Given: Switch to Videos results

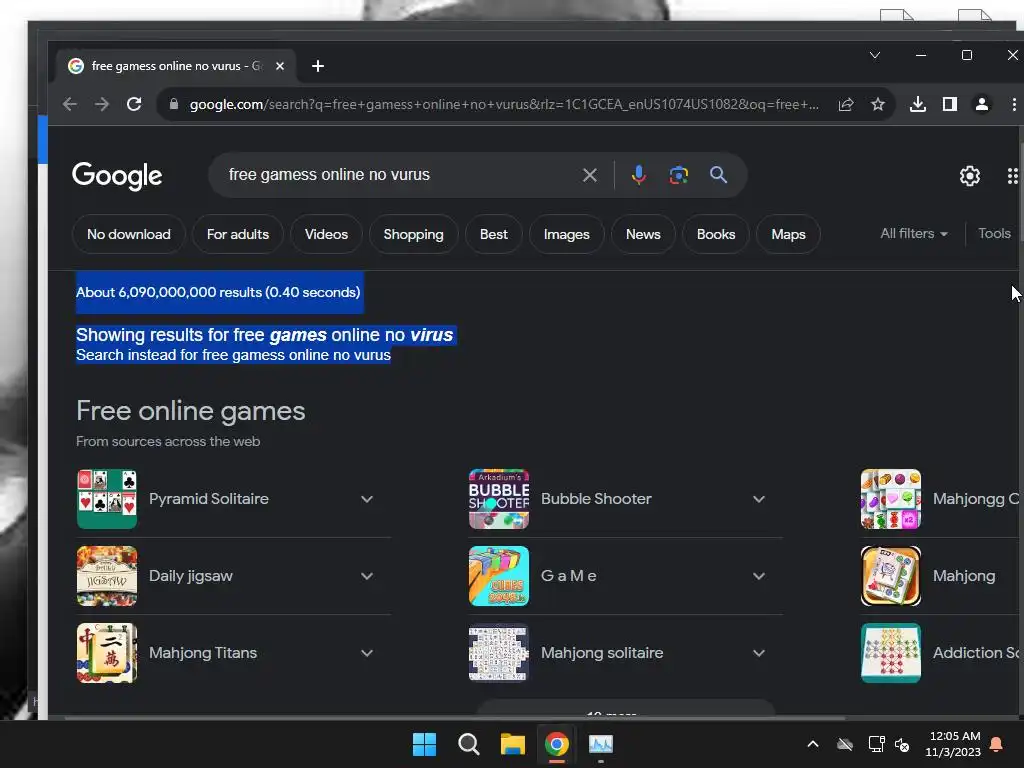Looking at the screenshot, I should point(326,234).
